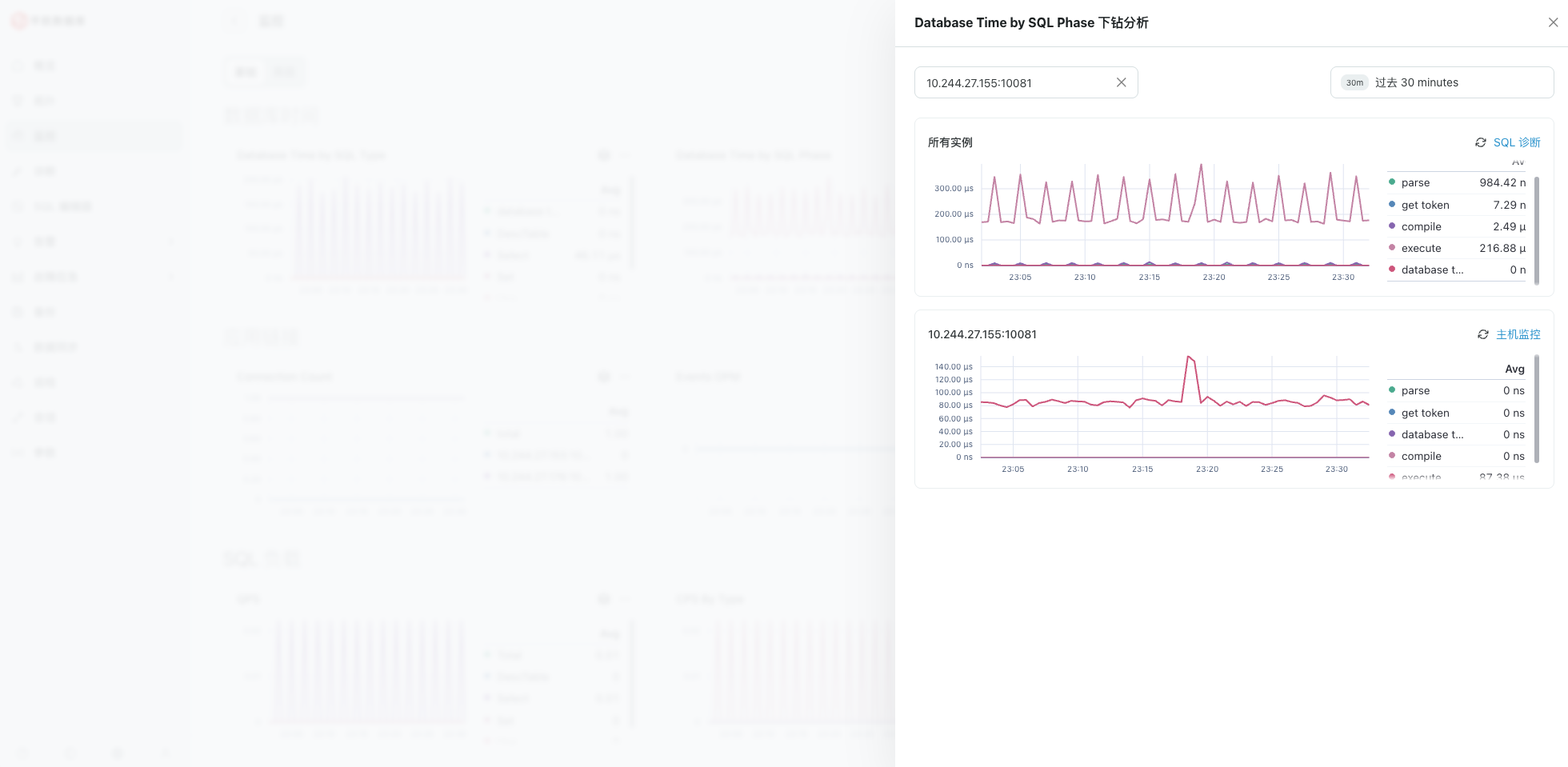Hide the compile series in 所有实例 legend
Screen dimensions: 1568x767
tap(1421, 226)
